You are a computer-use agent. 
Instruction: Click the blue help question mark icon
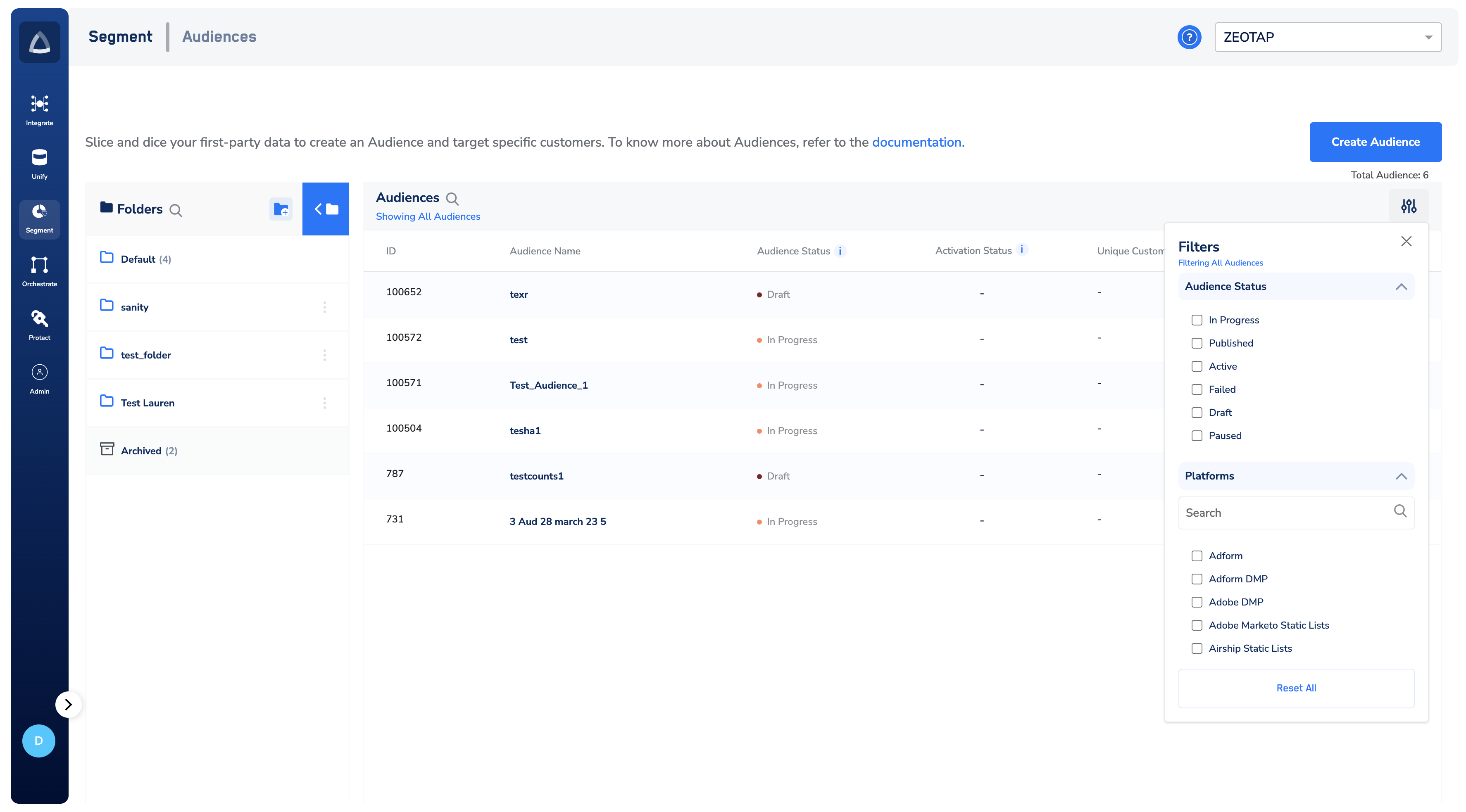[x=1189, y=38]
